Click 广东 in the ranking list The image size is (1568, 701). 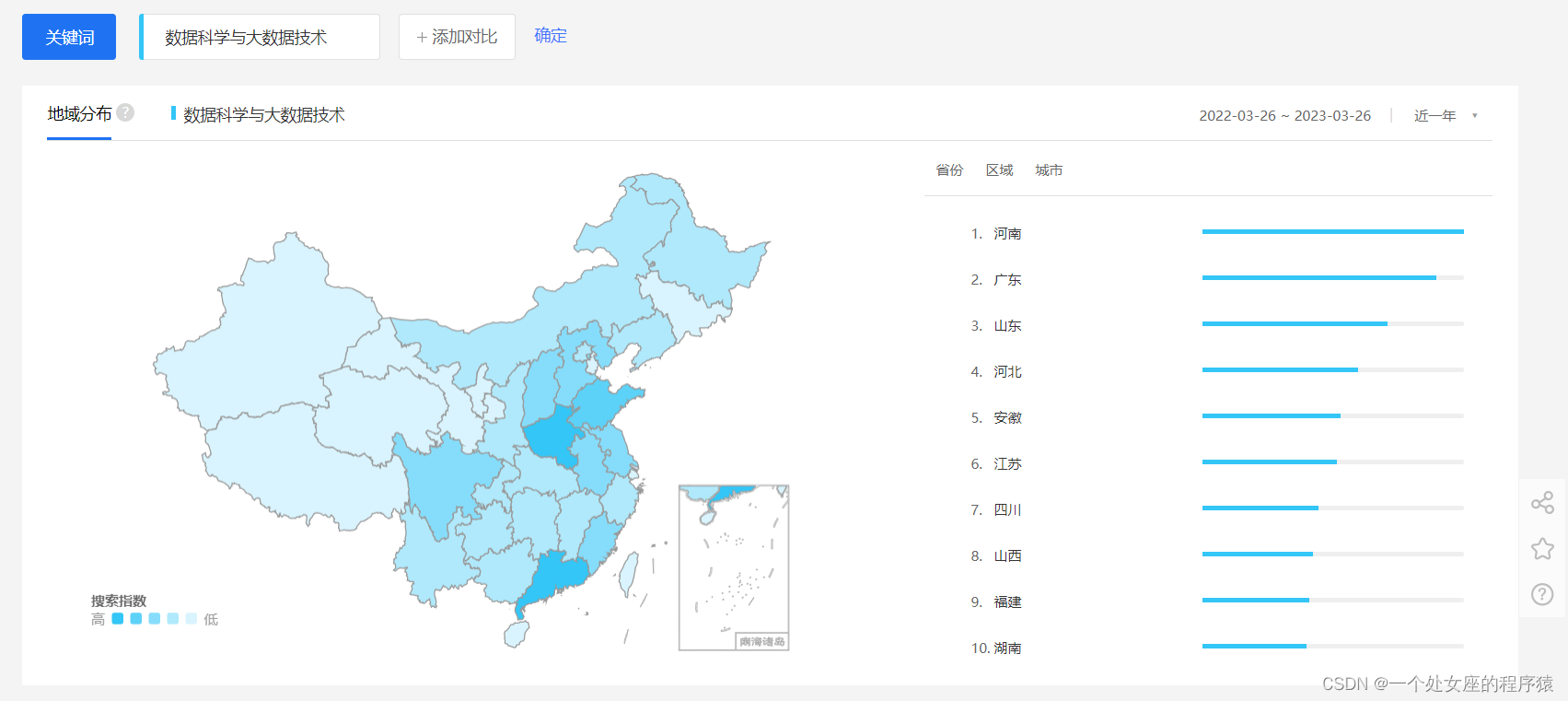coord(1007,279)
